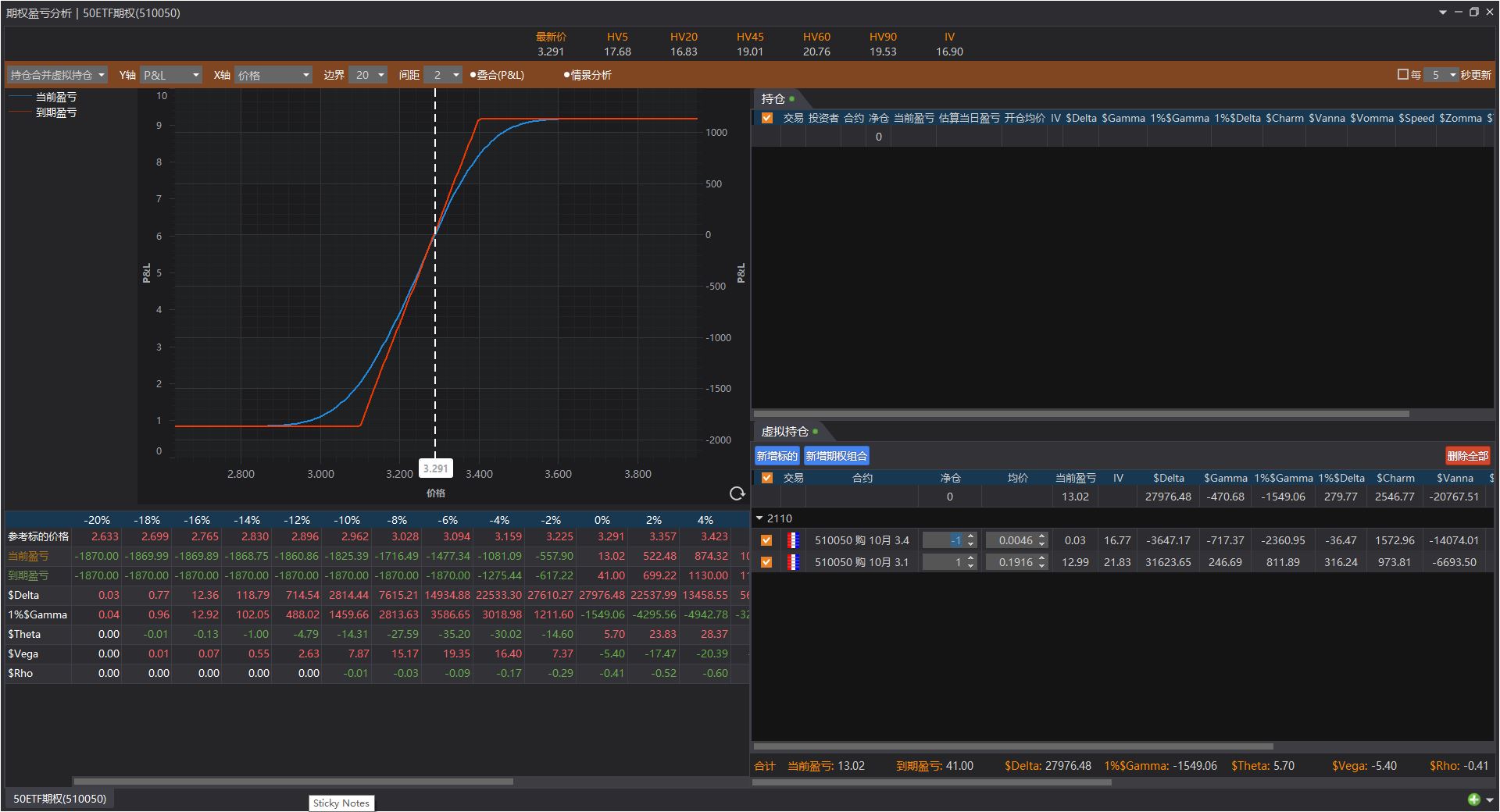Image resolution: width=1500 pixels, height=812 pixels.
Task: Click the down arrow beside the green plus
Action: point(1490,800)
